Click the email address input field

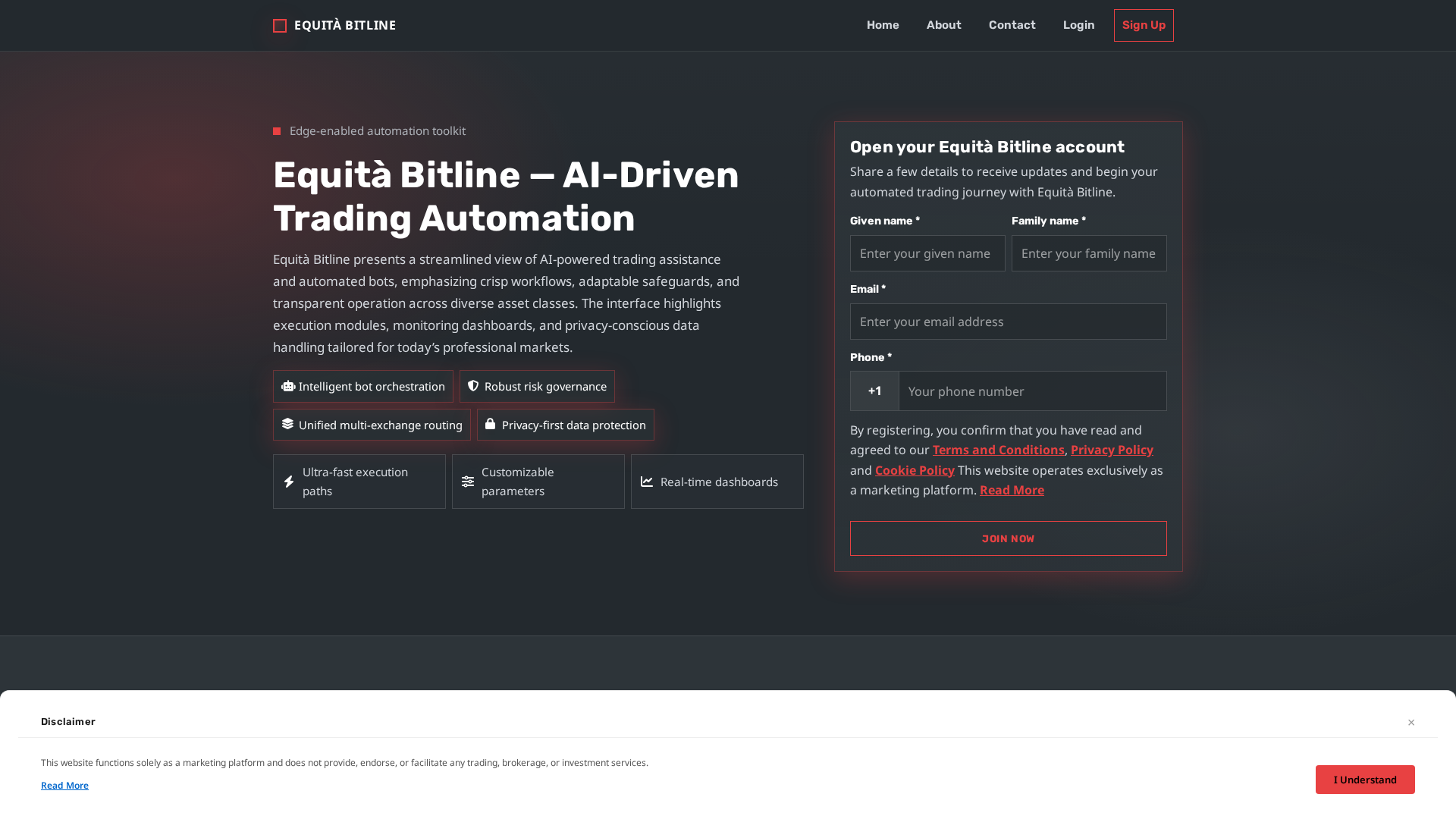click(1008, 322)
